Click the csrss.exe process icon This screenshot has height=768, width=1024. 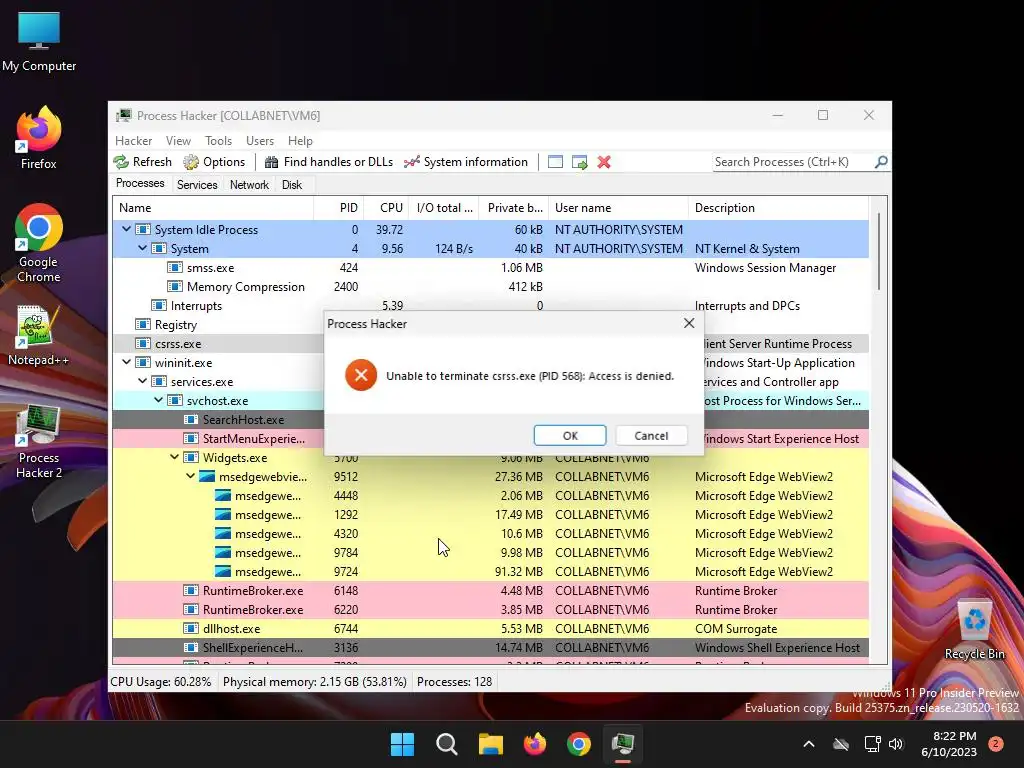(x=142, y=344)
